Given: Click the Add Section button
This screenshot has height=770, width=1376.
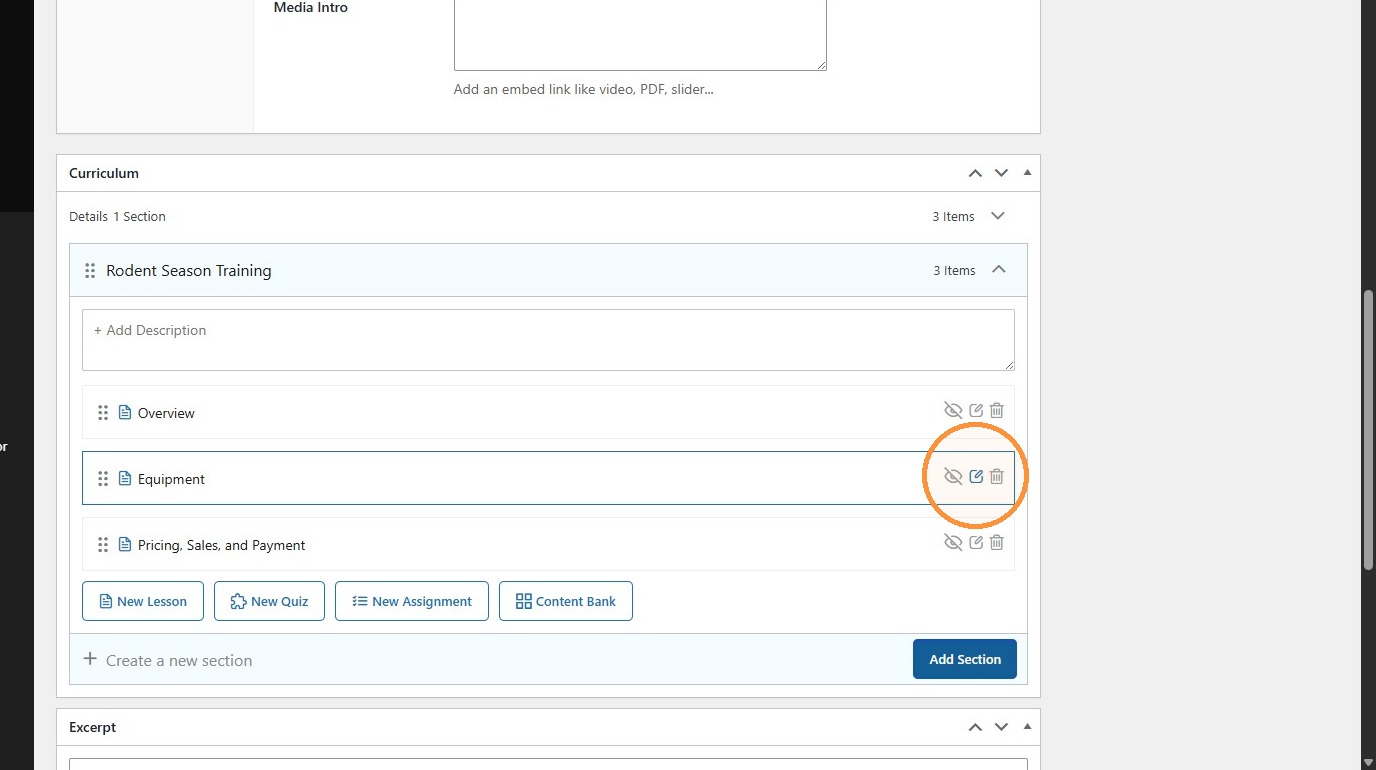Looking at the screenshot, I should coord(965,659).
